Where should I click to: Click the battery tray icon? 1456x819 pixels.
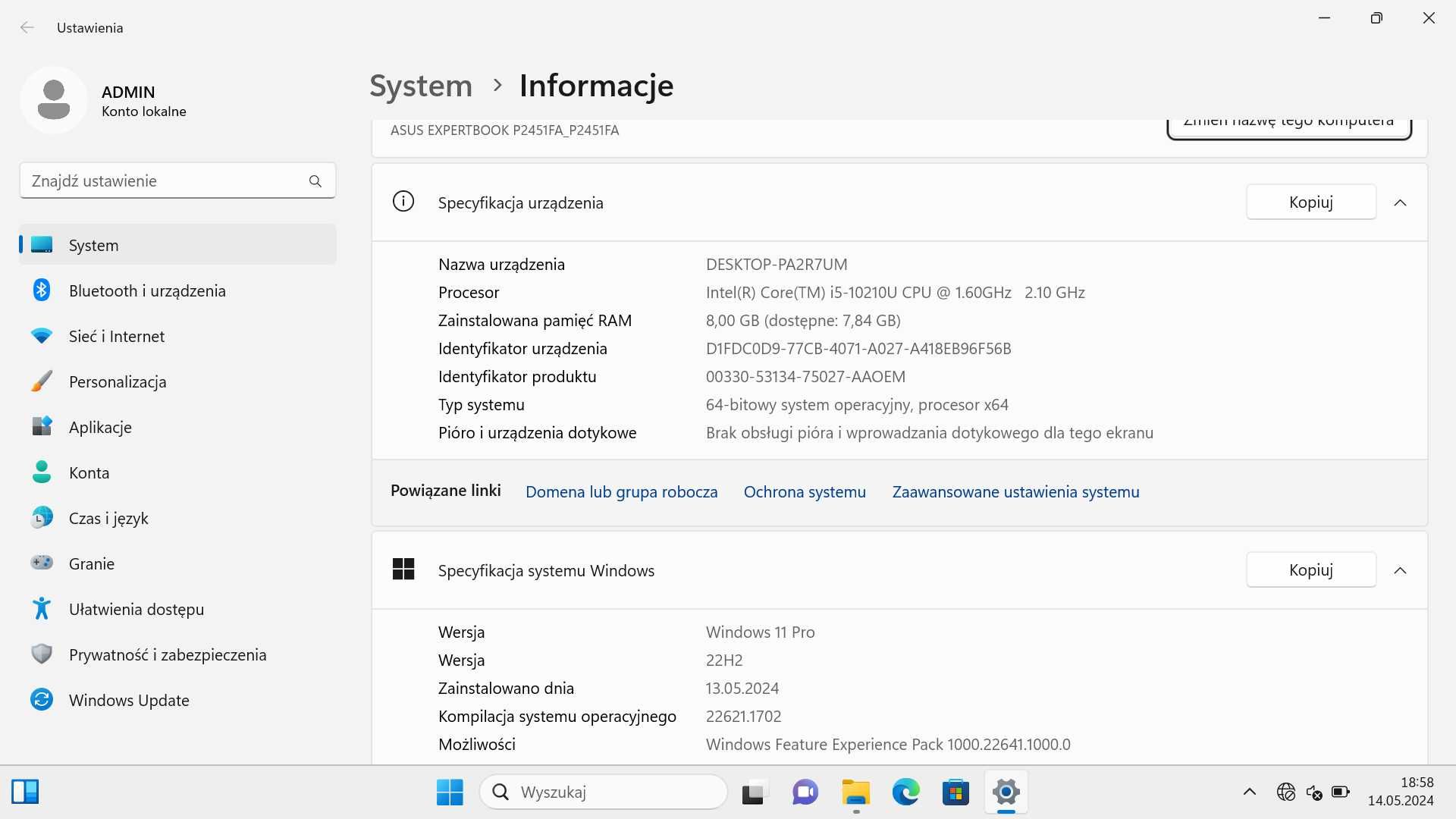tap(1341, 792)
